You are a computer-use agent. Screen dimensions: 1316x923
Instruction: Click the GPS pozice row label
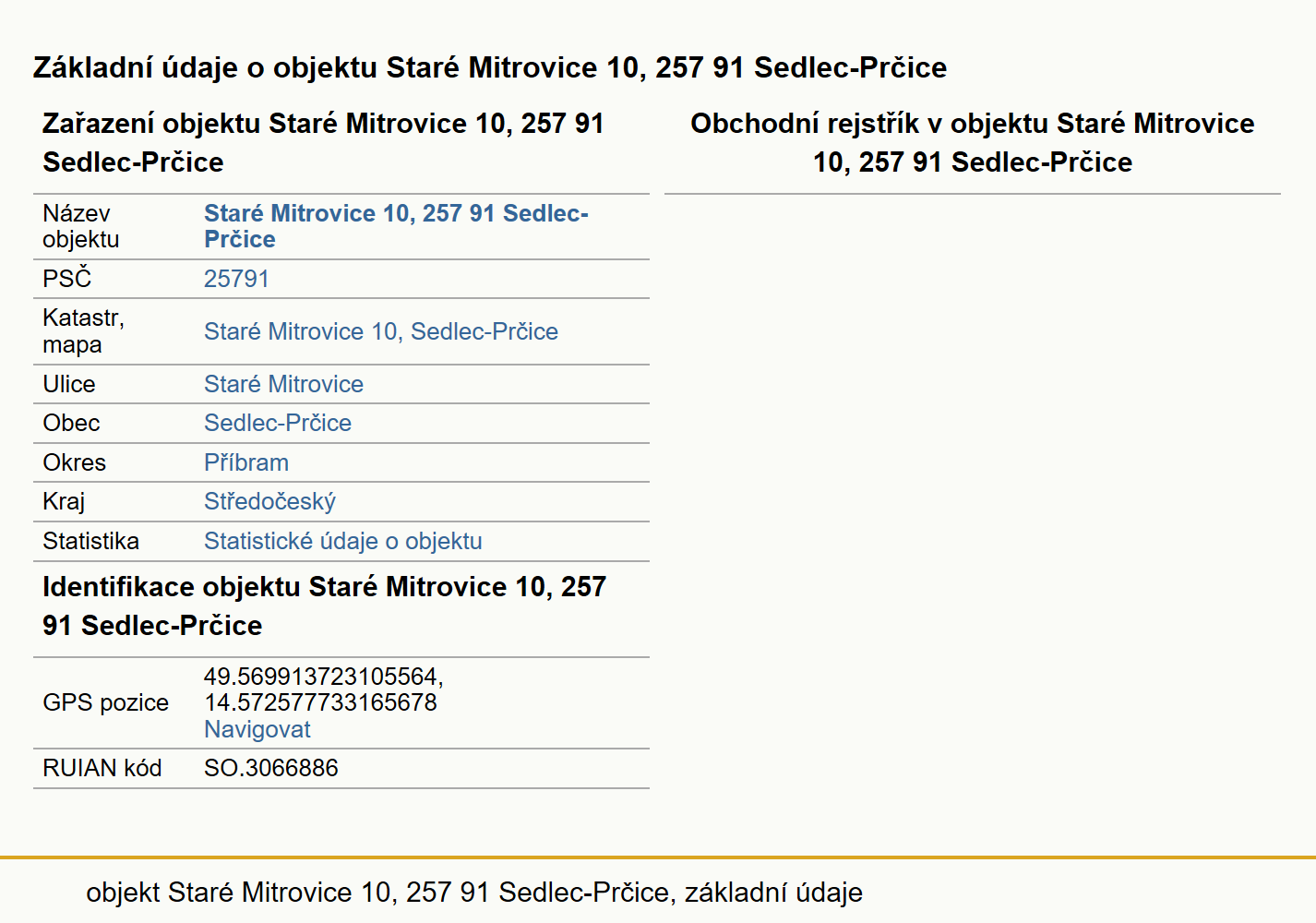106,702
